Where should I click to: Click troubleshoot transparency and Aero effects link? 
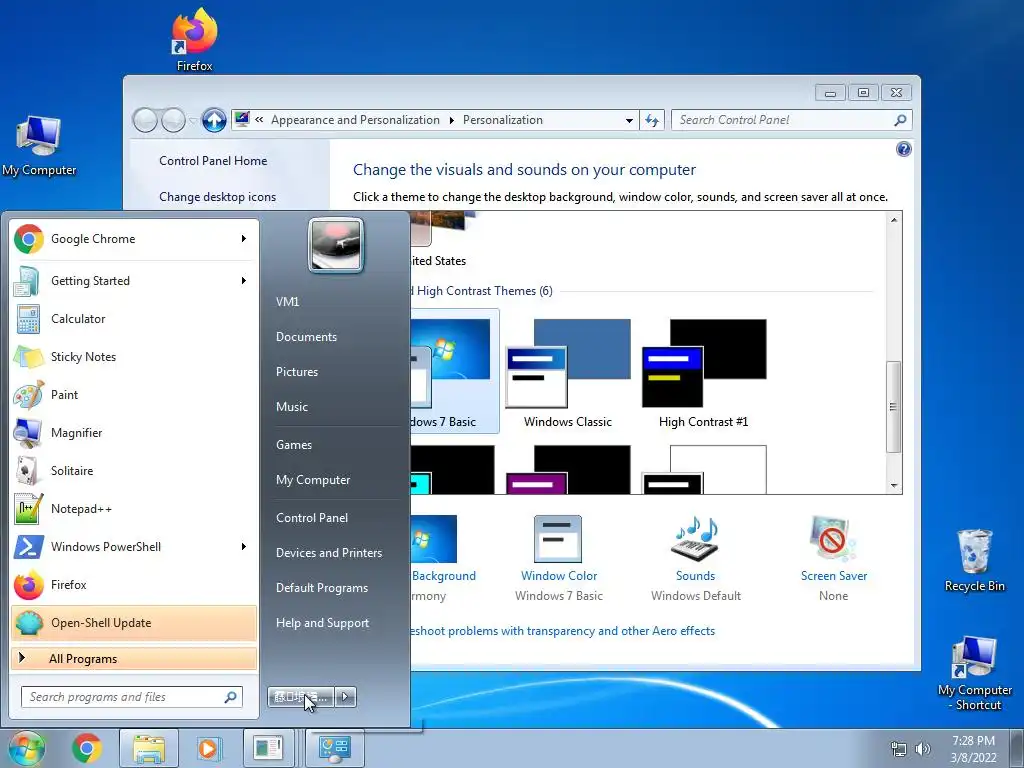(x=563, y=631)
